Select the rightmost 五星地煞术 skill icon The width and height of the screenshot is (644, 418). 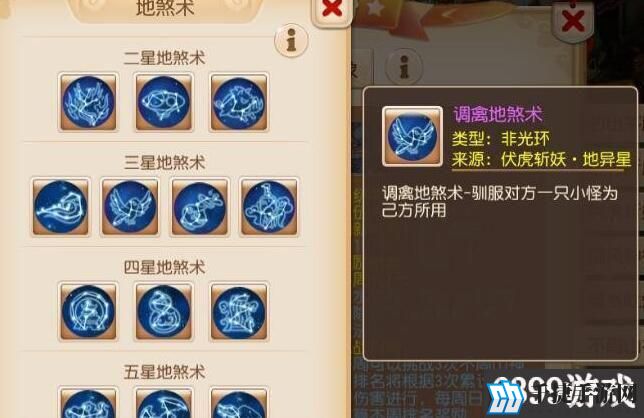[239, 403]
